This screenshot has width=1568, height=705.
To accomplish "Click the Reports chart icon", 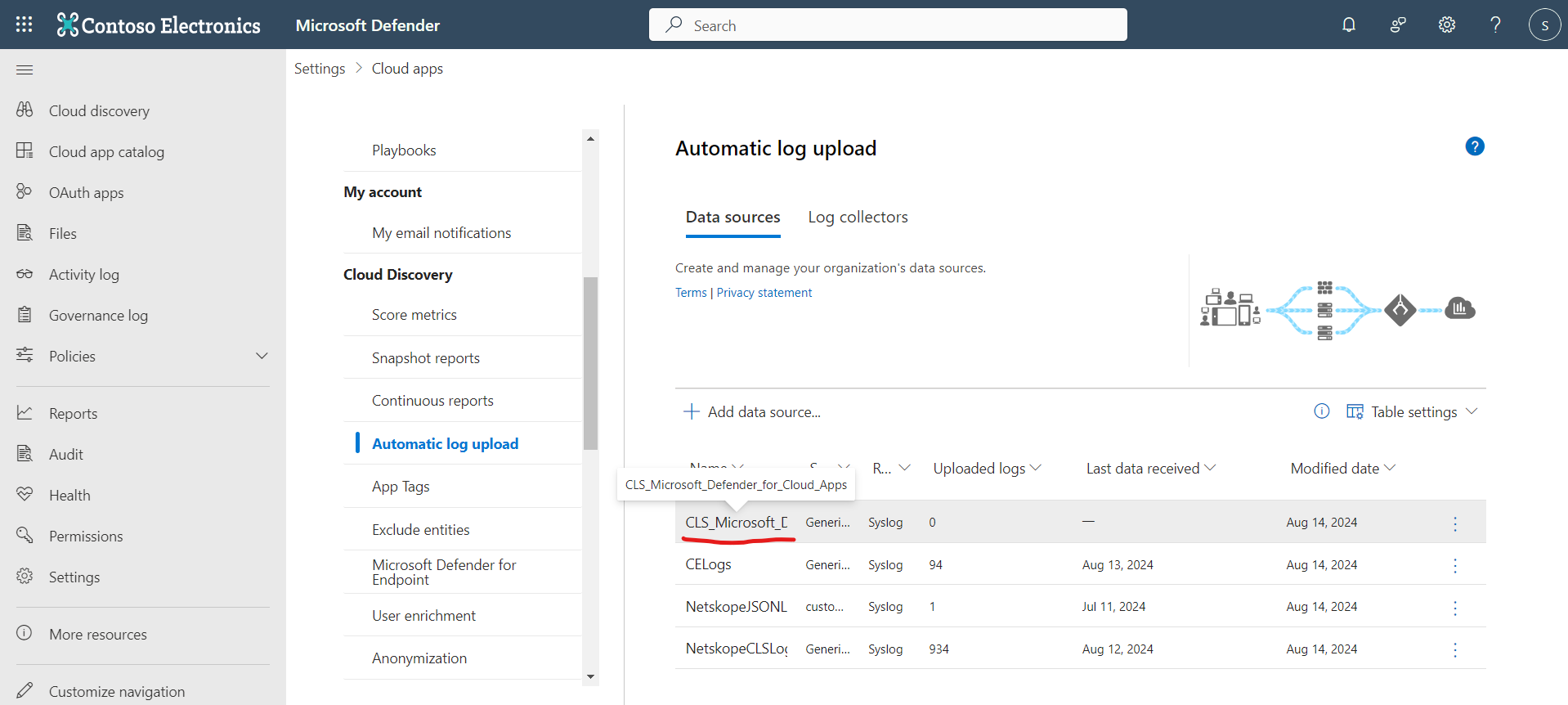I will 25,412.
